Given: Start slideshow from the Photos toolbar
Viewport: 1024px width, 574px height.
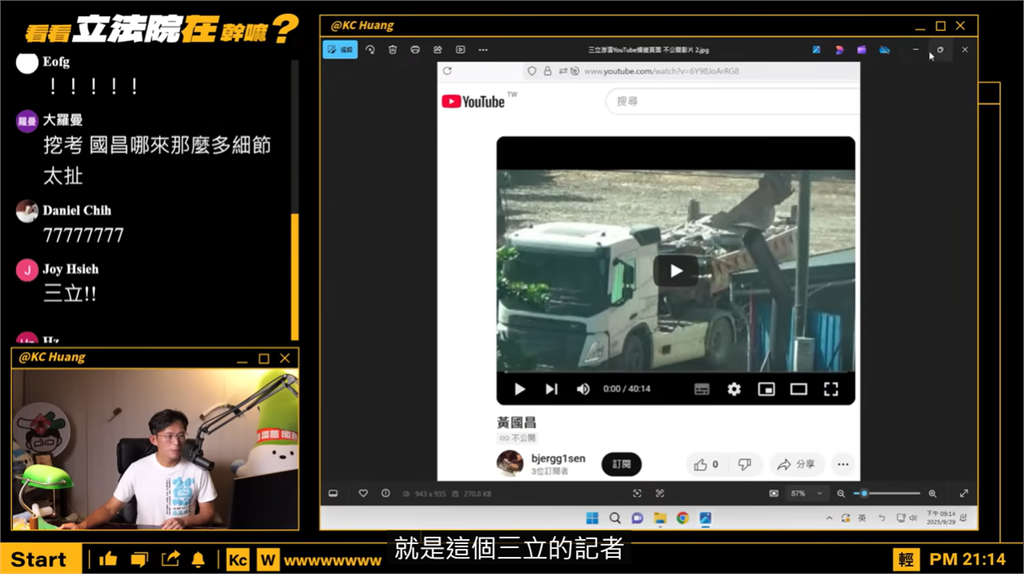Looking at the screenshot, I should tap(460, 49).
